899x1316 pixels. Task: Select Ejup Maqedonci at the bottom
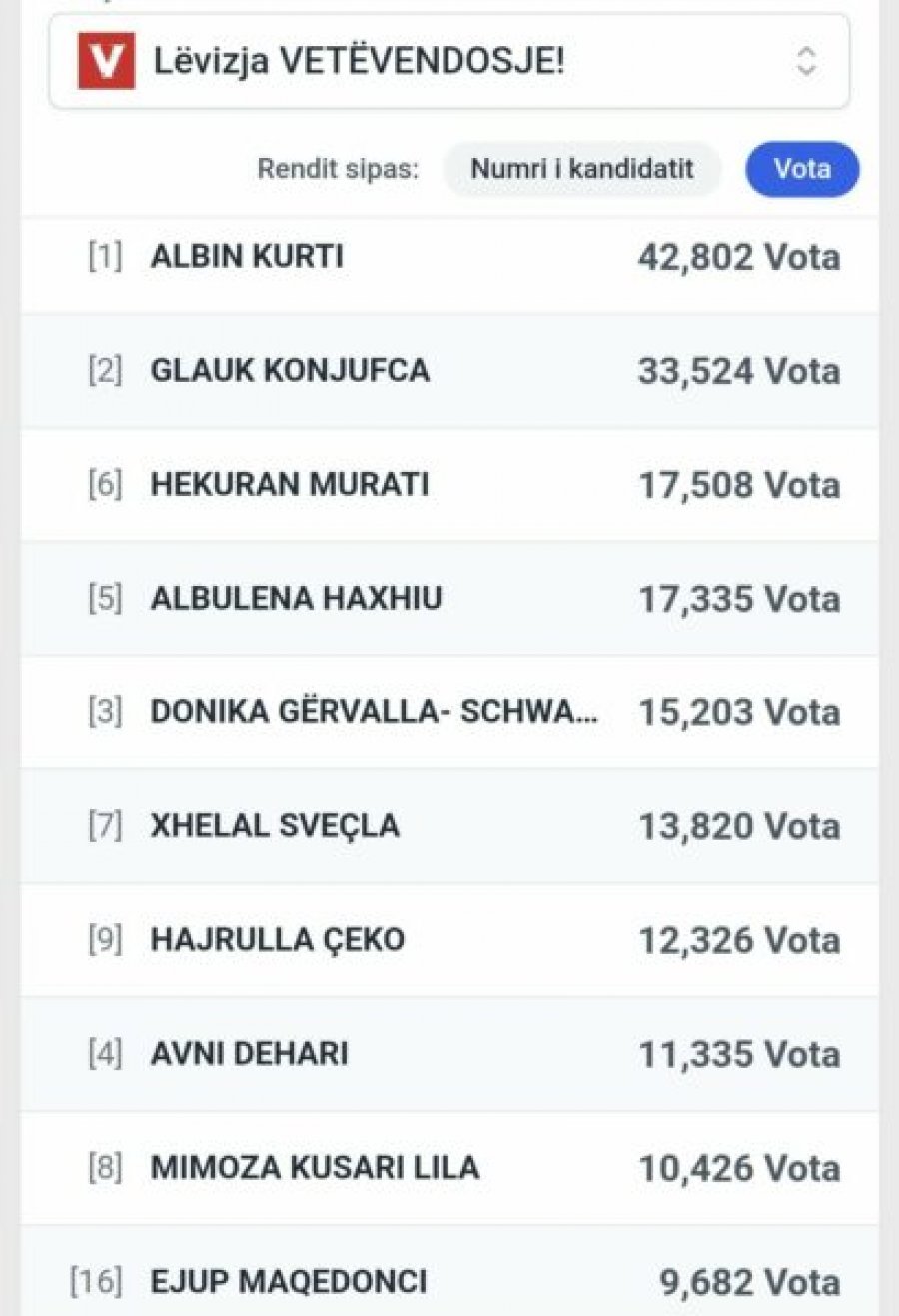click(x=288, y=1282)
